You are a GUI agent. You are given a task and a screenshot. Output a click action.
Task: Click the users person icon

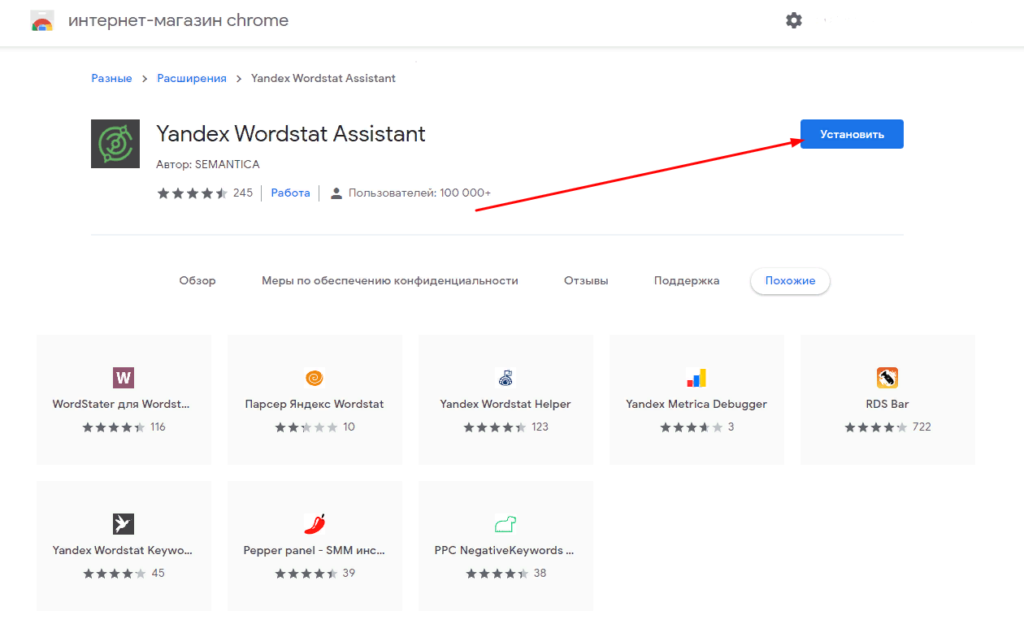336,193
